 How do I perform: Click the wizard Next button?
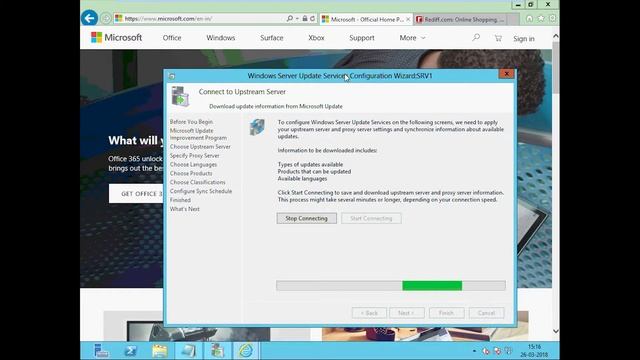pos(407,313)
